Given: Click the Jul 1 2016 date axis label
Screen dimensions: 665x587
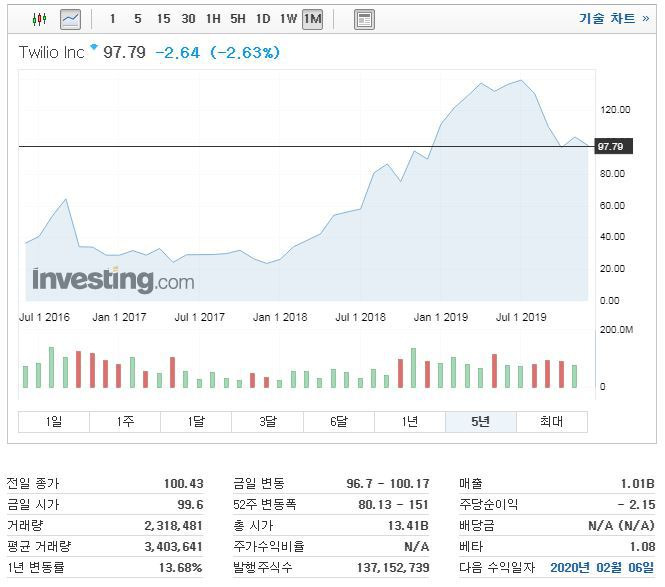Looking at the screenshot, I should [x=44, y=317].
